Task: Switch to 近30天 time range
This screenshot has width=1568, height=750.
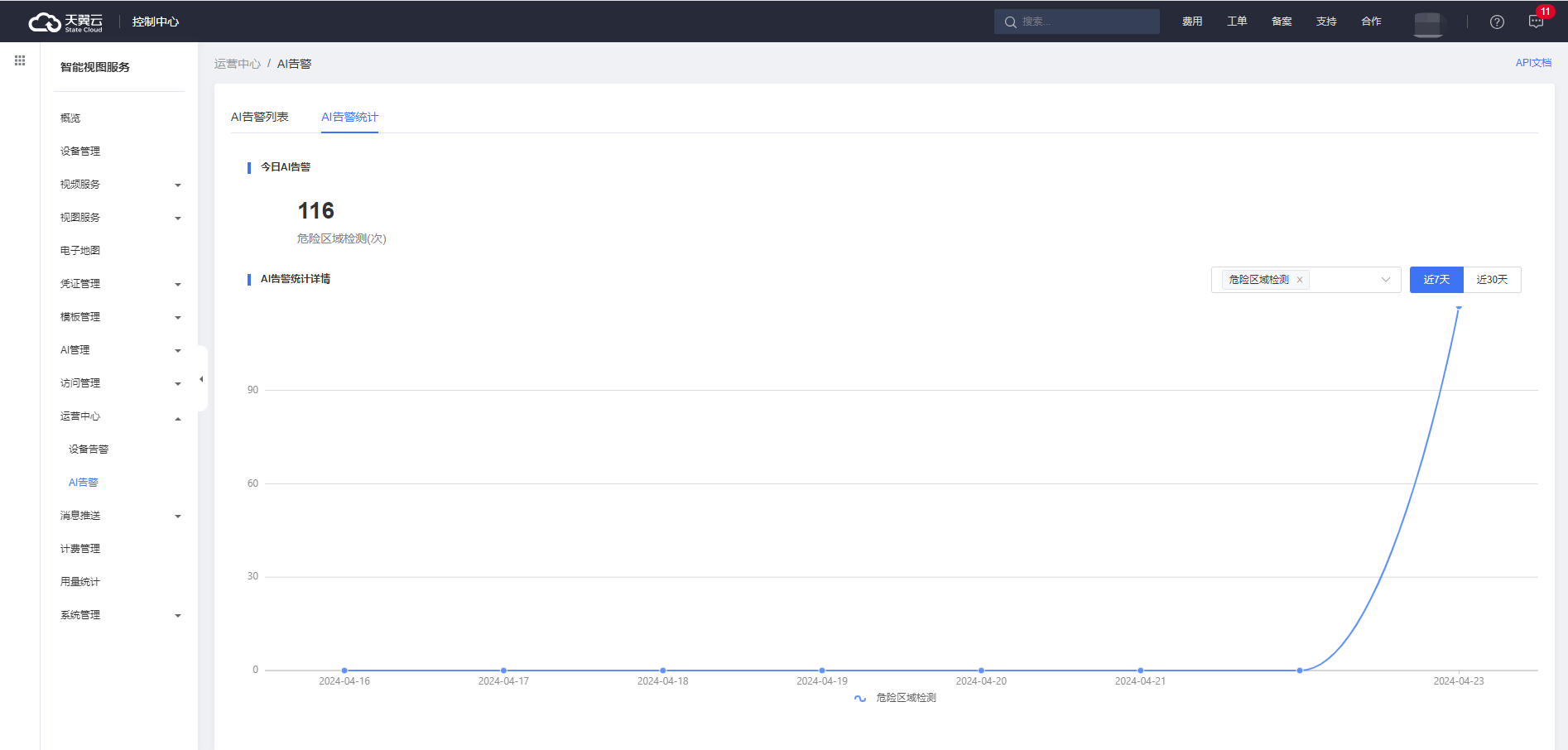Action: tap(1492, 280)
